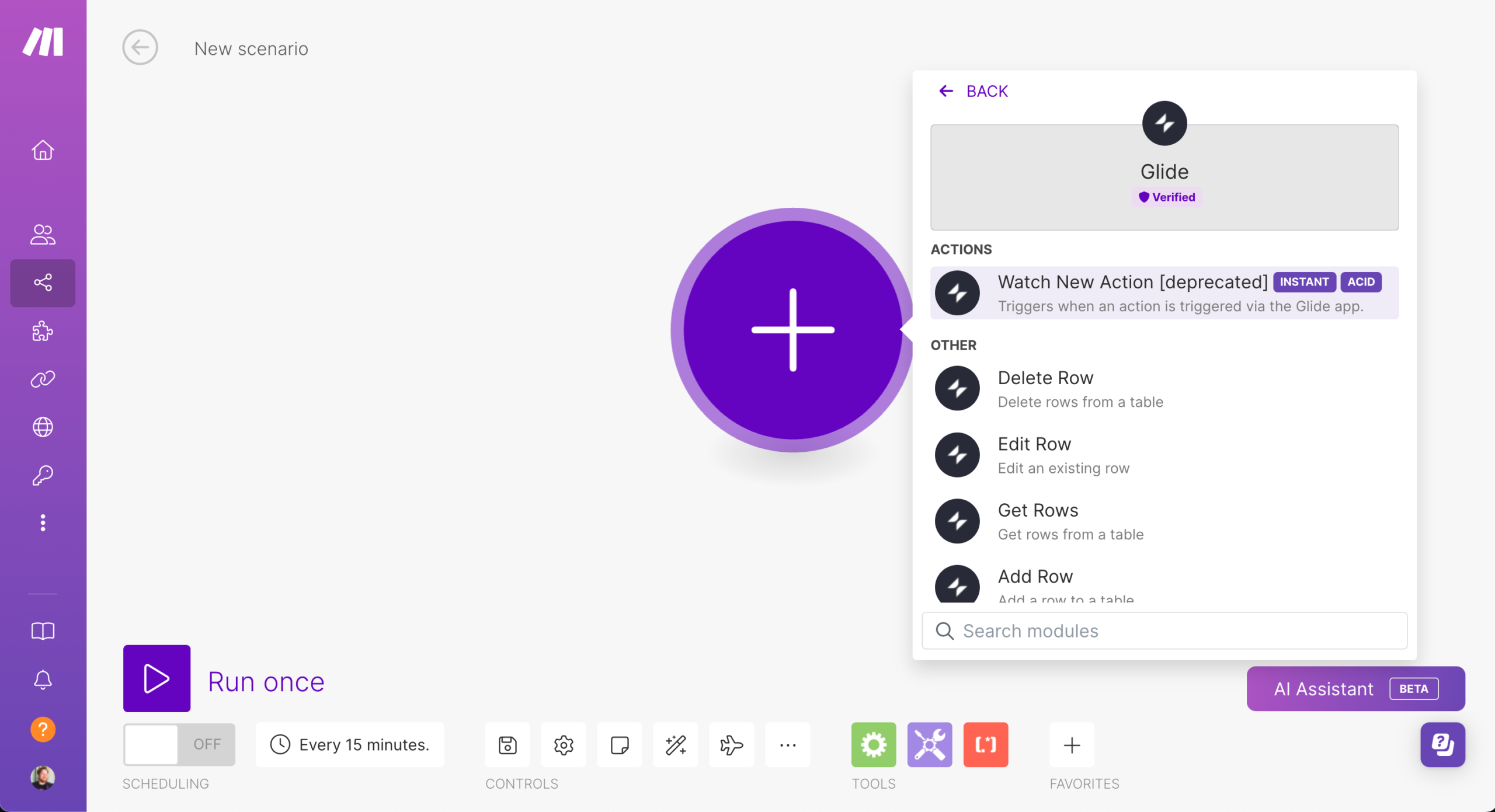The image size is (1495, 812).
Task: Open the support chat widget icon
Action: click(1442, 745)
